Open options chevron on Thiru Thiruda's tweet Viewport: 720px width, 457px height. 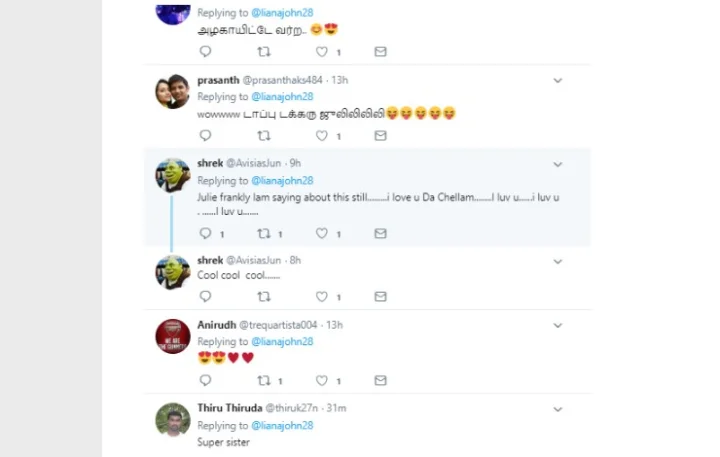558,409
